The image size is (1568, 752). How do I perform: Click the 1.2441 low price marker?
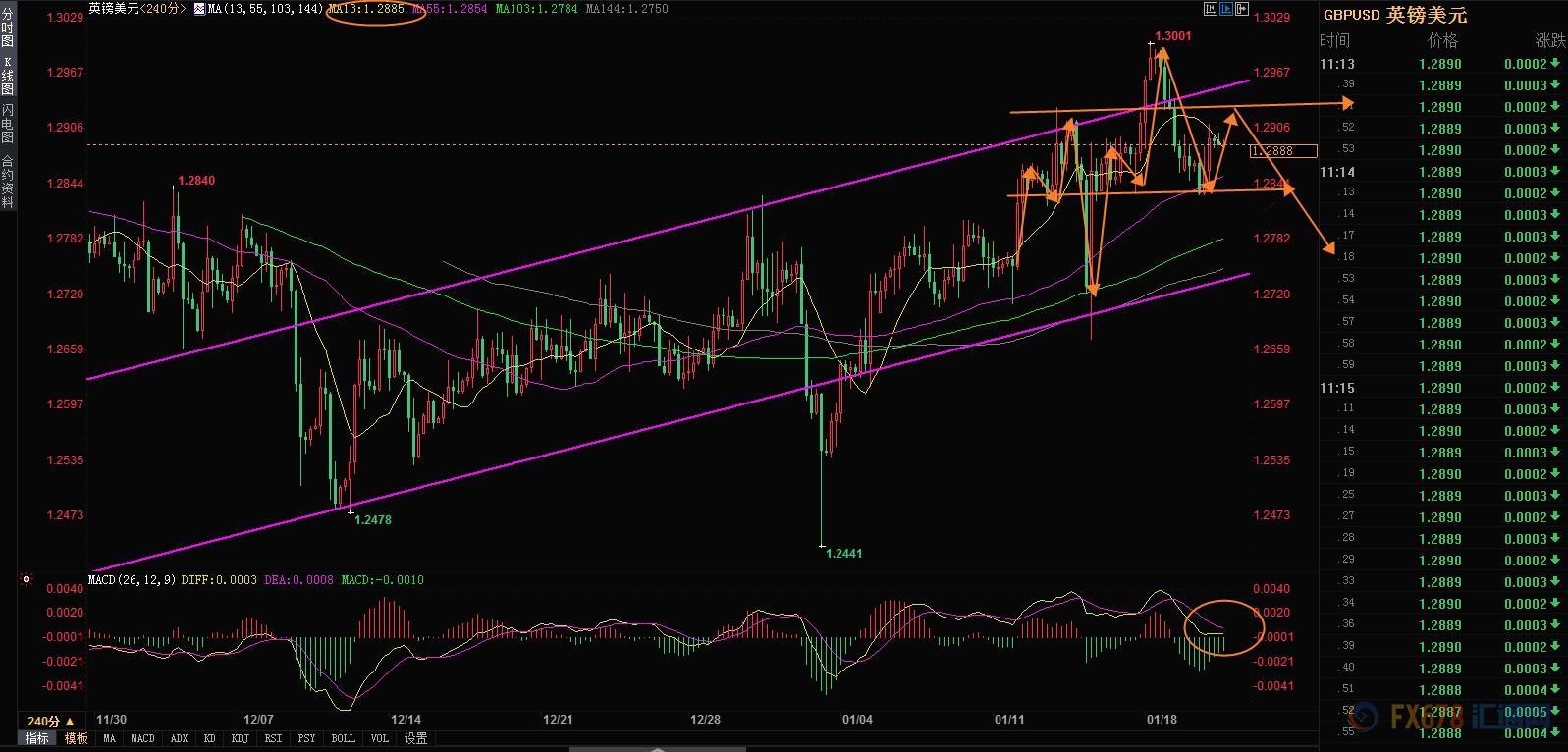point(844,554)
